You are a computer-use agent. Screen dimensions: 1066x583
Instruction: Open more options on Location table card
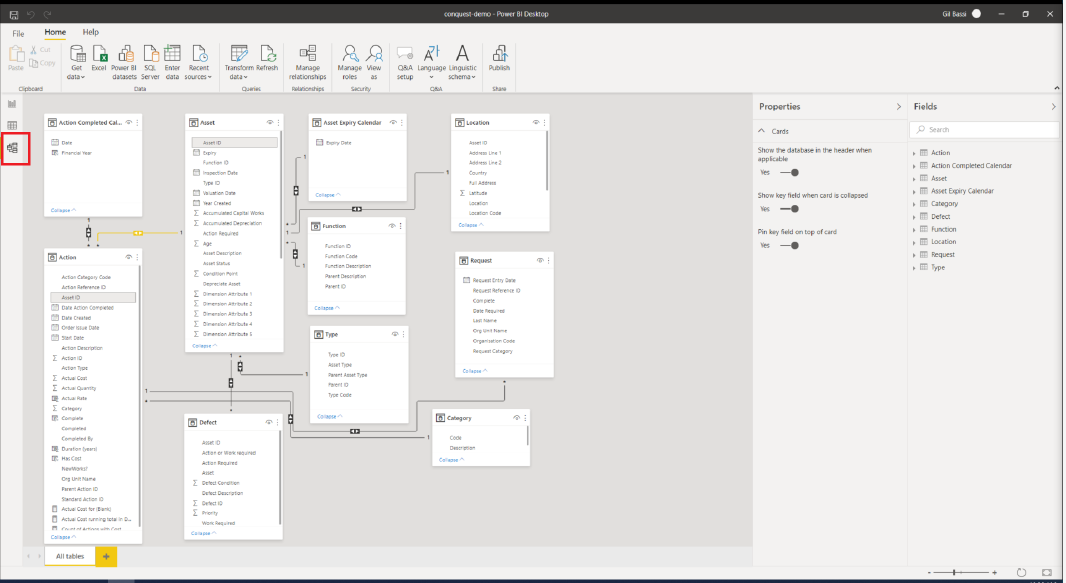[x=545, y=122]
